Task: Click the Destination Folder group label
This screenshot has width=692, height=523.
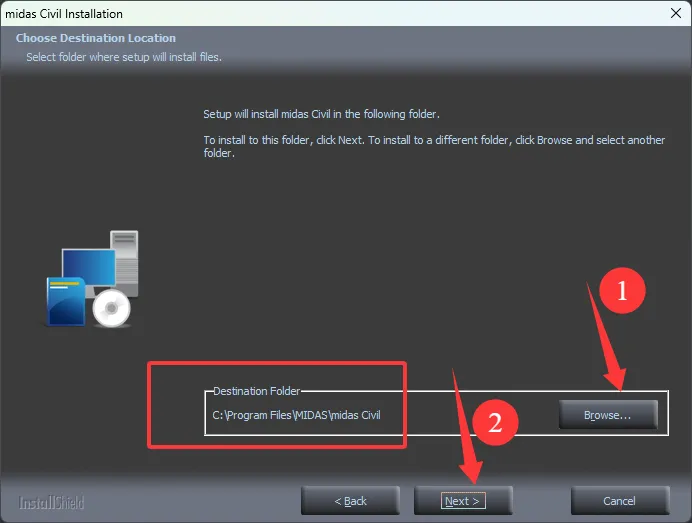Action: click(x=256, y=391)
